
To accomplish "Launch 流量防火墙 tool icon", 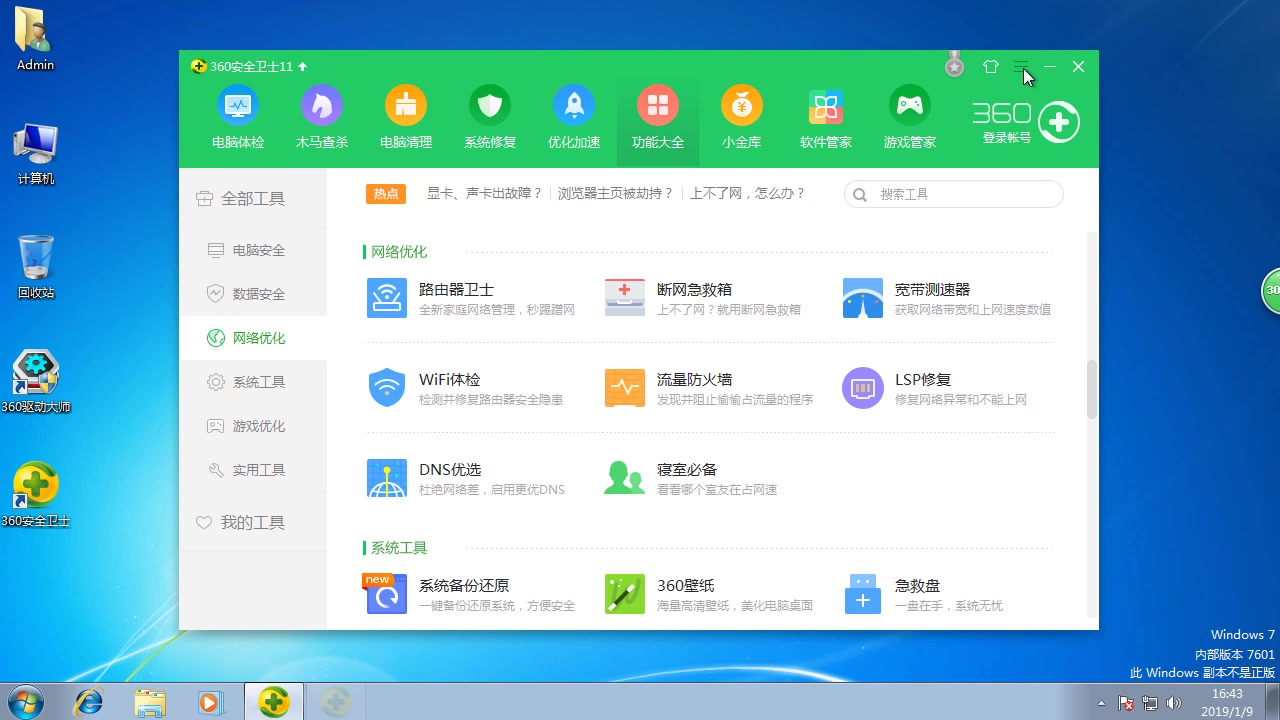I will (625, 388).
